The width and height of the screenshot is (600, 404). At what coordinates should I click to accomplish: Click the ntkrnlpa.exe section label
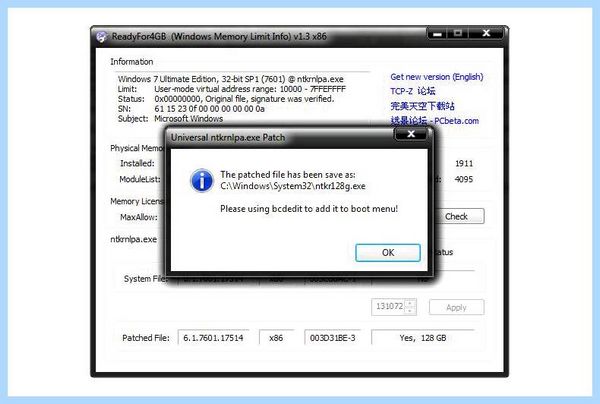pyautogui.click(x=134, y=239)
